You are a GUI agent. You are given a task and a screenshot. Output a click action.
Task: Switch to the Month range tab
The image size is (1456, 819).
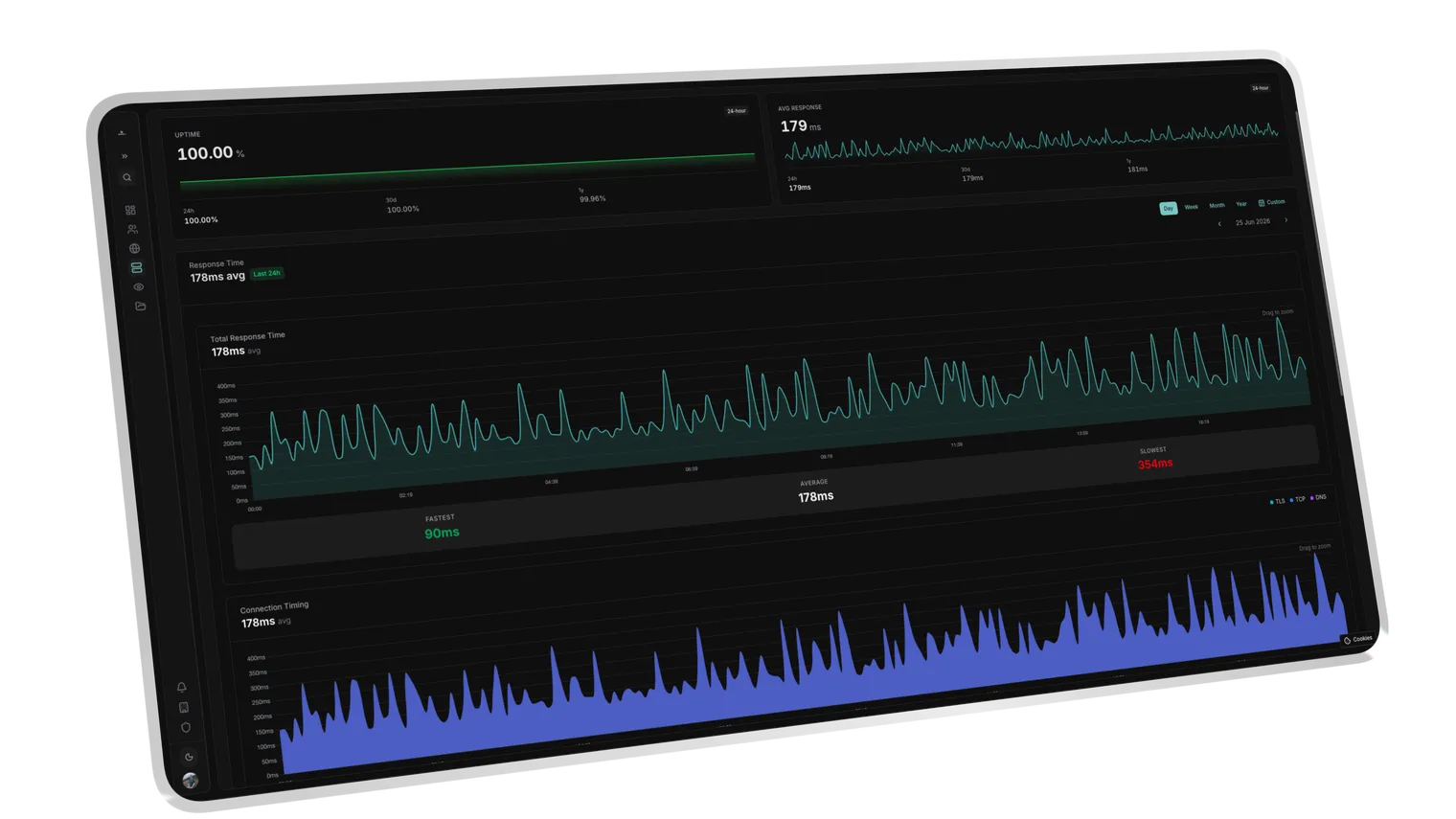tap(1217, 205)
